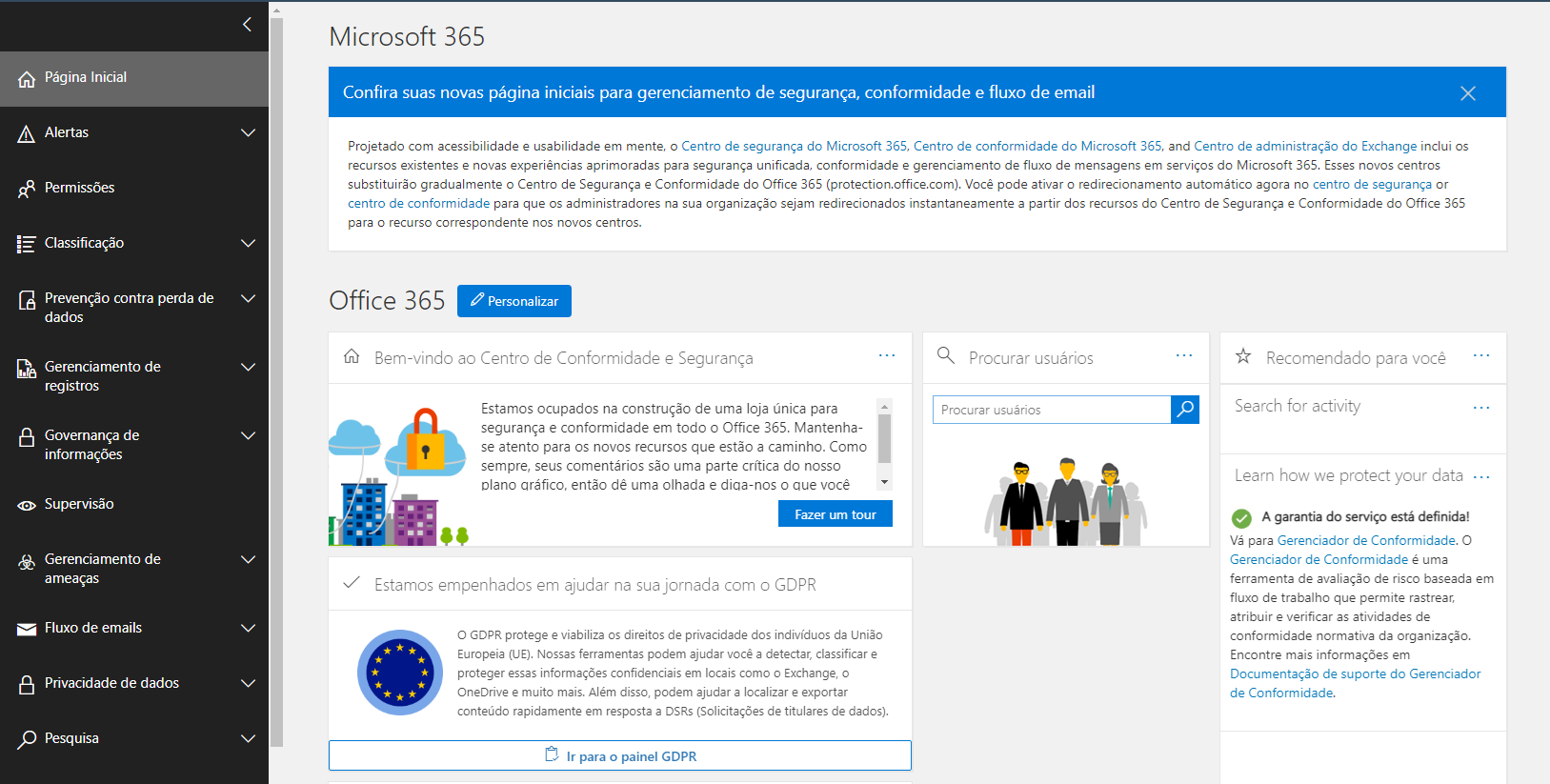The image size is (1550, 784).
Task: Open Supervisão in the sidebar
Action: pyautogui.click(x=134, y=505)
